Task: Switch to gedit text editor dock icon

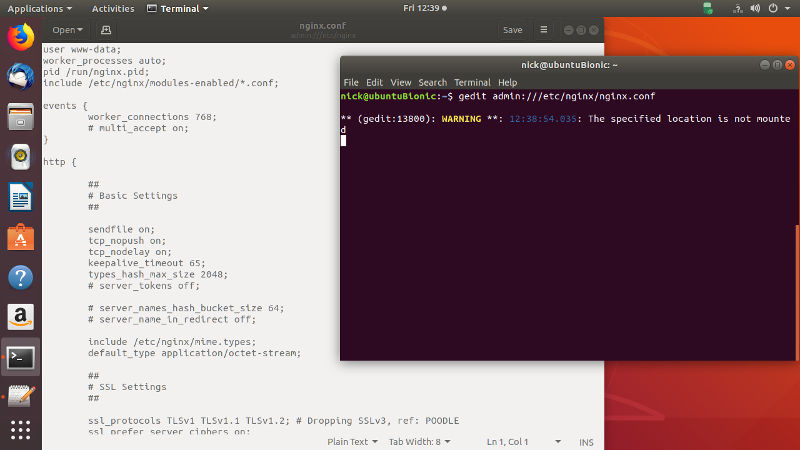Action: tap(20, 396)
